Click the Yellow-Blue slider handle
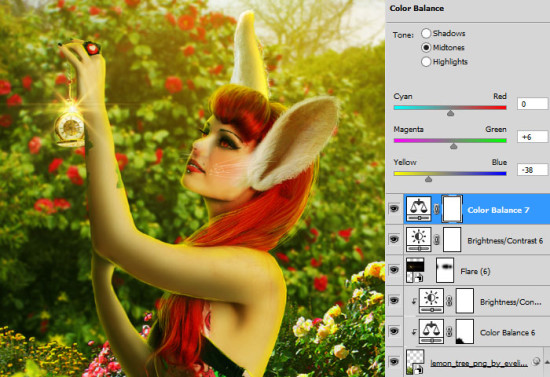550x377 pixels. (428, 179)
